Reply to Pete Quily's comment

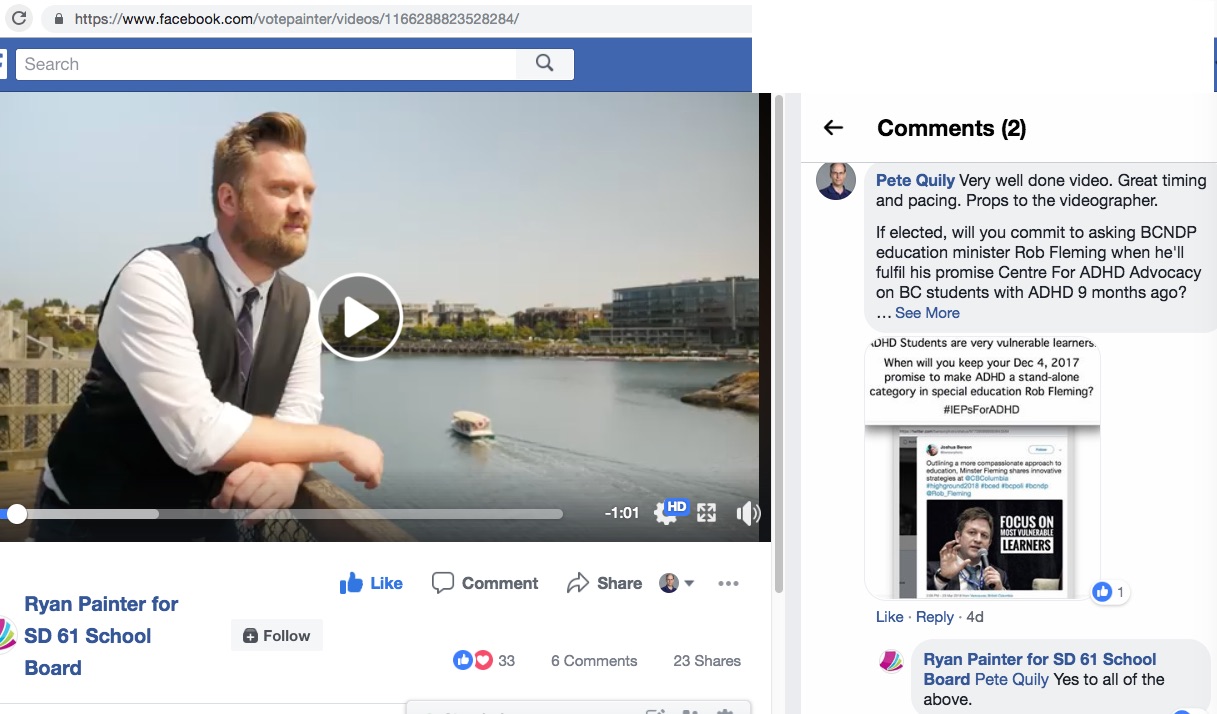click(935, 617)
